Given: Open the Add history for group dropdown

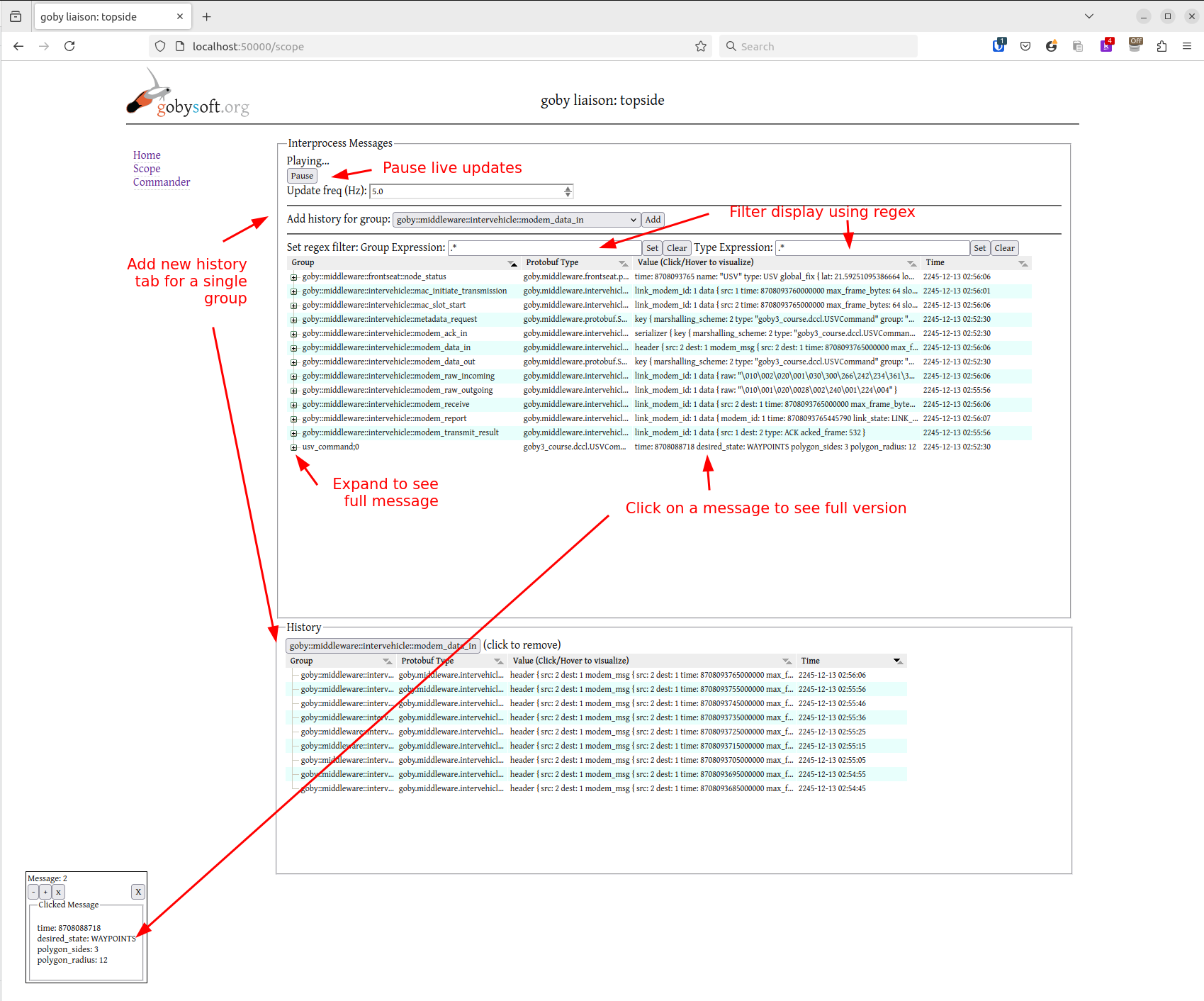Looking at the screenshot, I should click(516, 220).
